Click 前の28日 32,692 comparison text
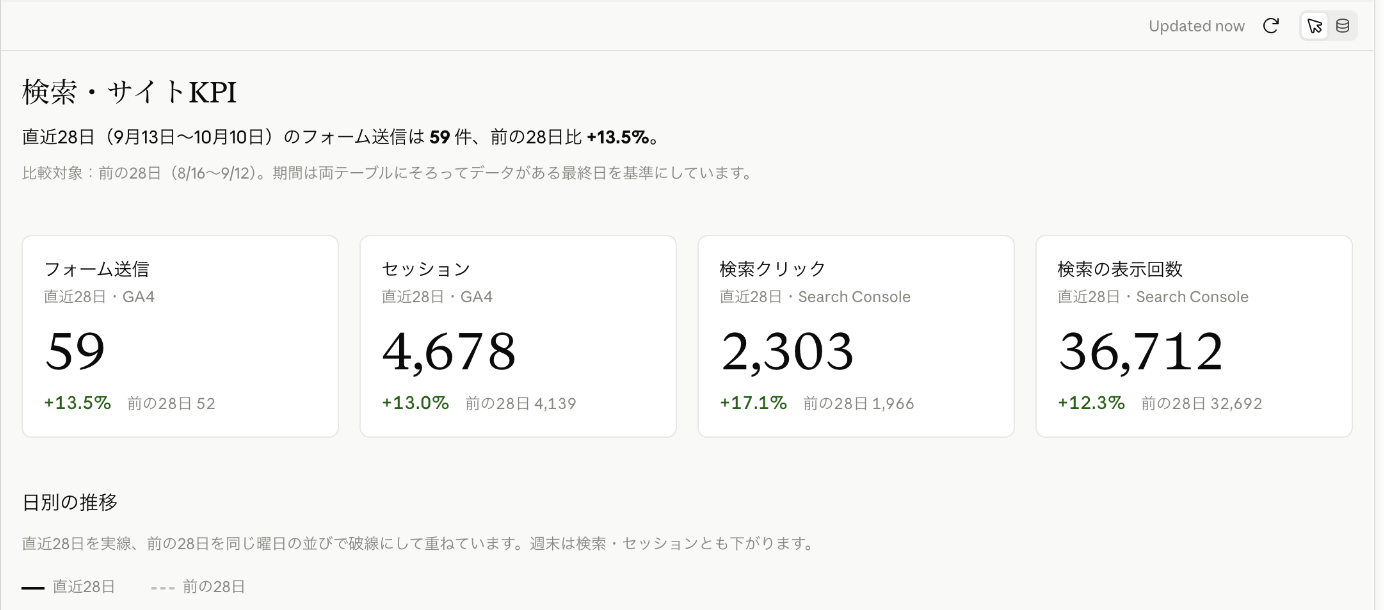1384x610 pixels. pyautogui.click(x=1201, y=404)
